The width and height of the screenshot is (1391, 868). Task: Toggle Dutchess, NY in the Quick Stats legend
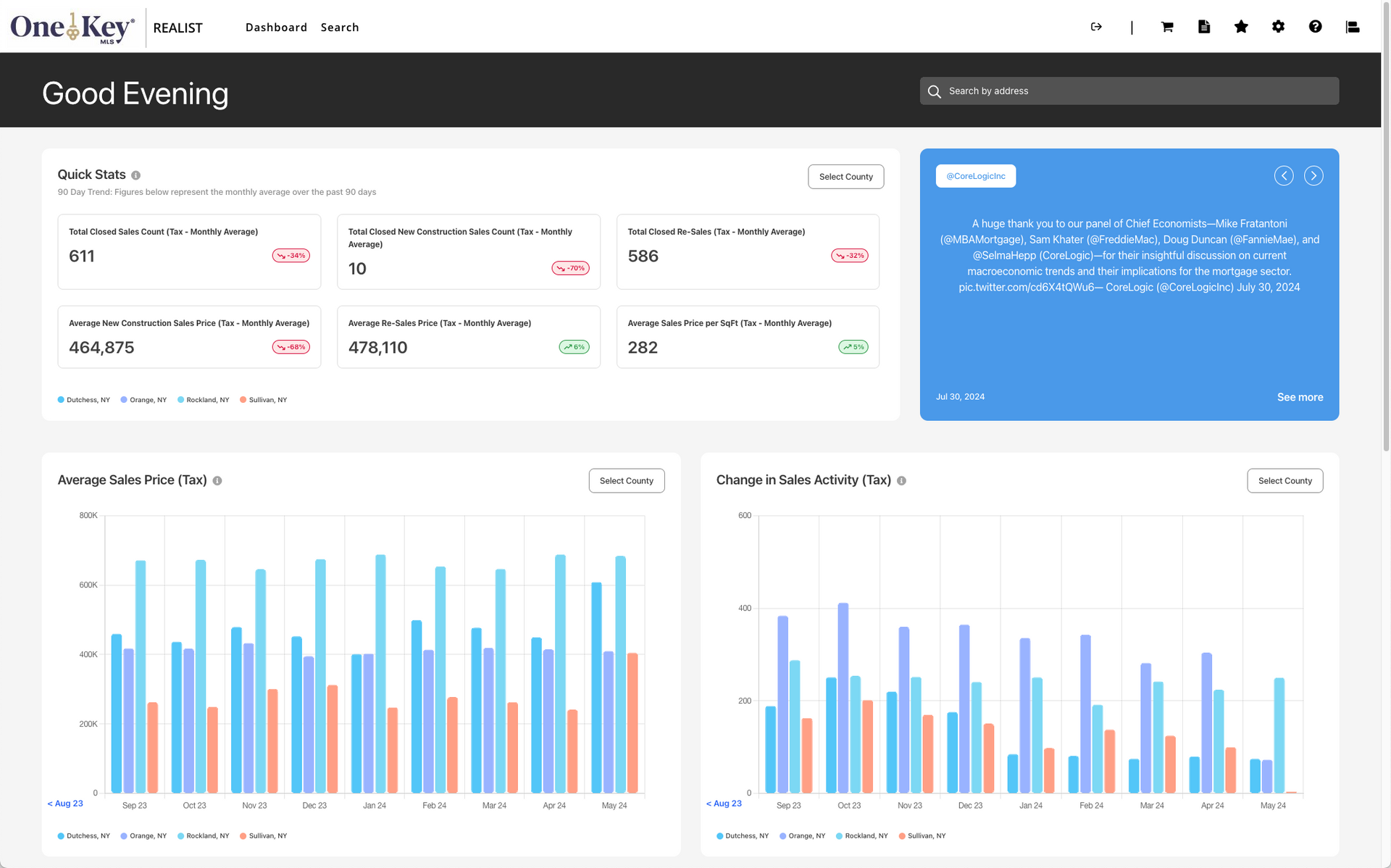pos(83,399)
